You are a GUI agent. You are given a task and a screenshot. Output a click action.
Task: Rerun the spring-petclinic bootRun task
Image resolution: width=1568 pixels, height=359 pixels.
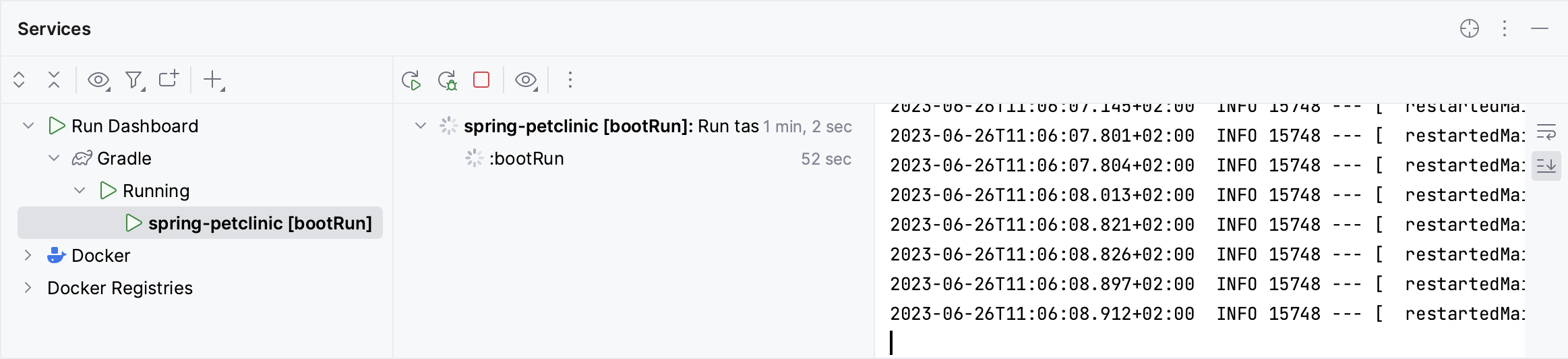tap(411, 80)
